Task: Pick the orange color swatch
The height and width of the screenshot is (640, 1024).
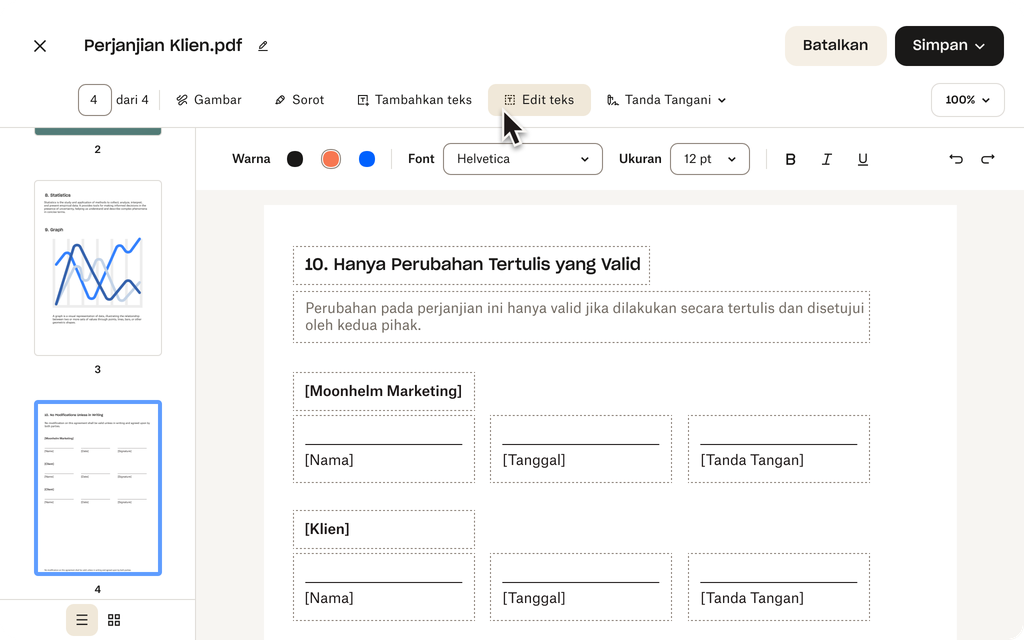Action: [x=331, y=158]
